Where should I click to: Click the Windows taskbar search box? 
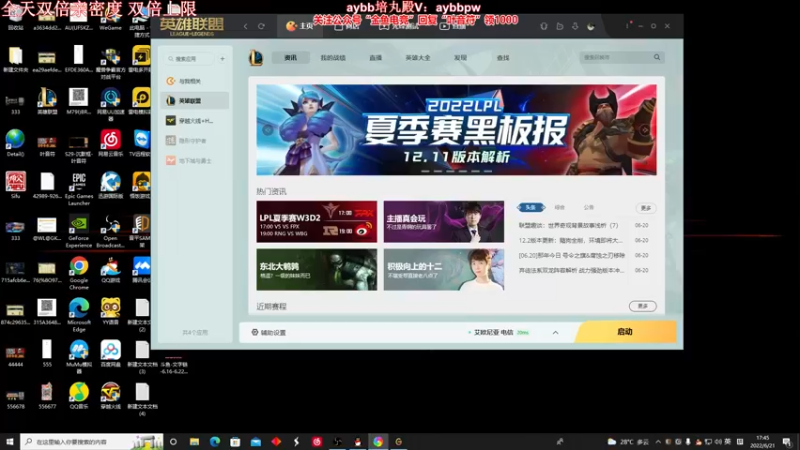point(92,441)
